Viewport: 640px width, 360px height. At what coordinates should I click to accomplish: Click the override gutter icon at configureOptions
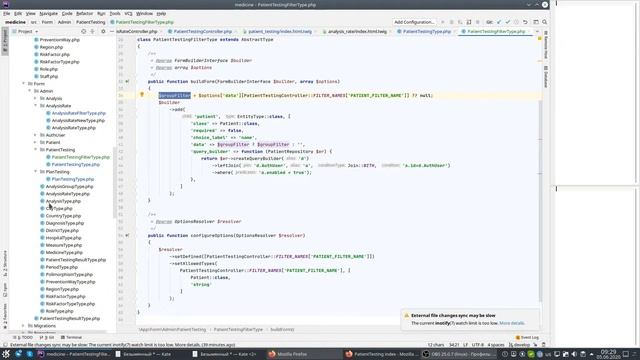click(x=127, y=236)
